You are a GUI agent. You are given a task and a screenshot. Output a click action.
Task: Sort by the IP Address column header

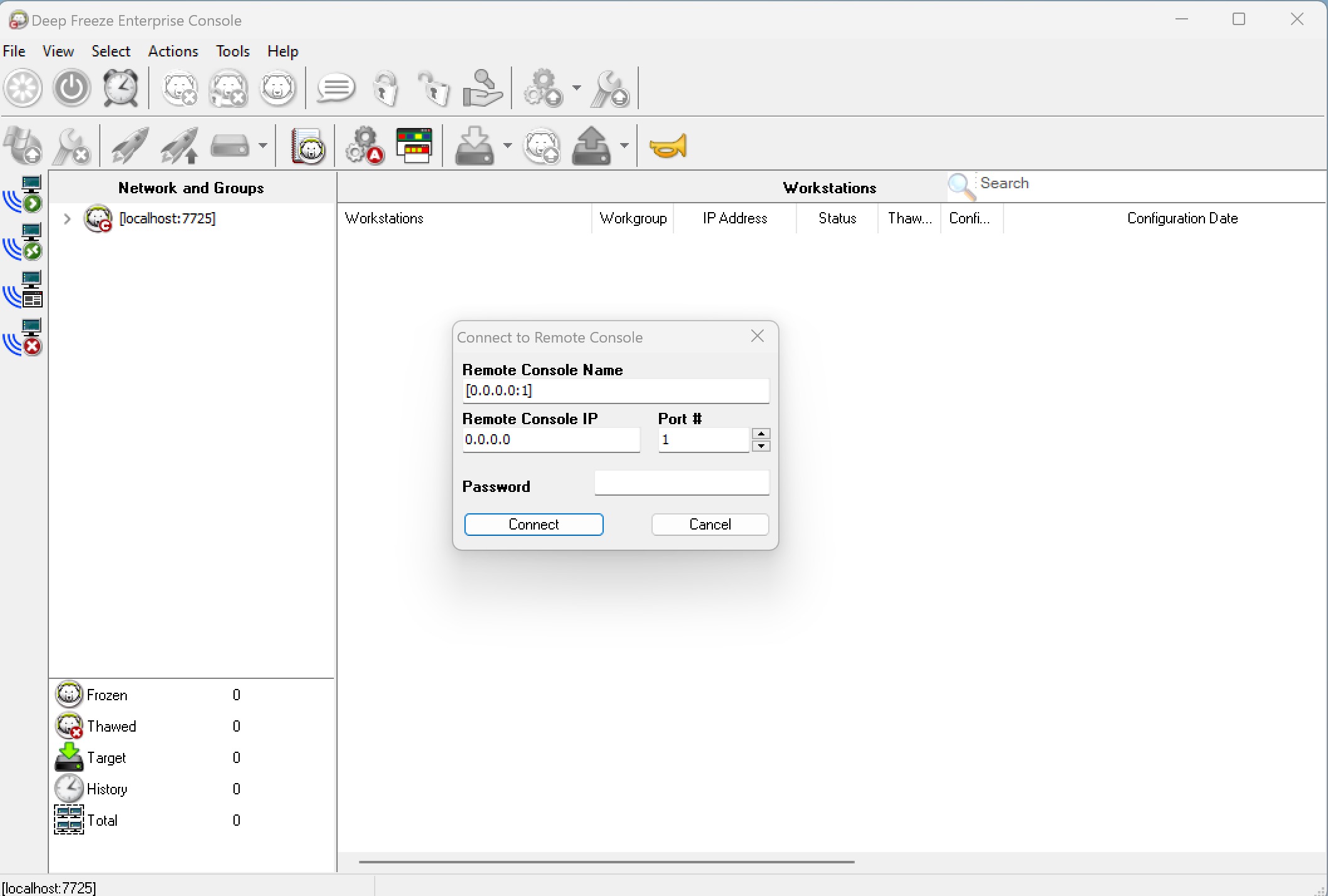click(x=736, y=218)
